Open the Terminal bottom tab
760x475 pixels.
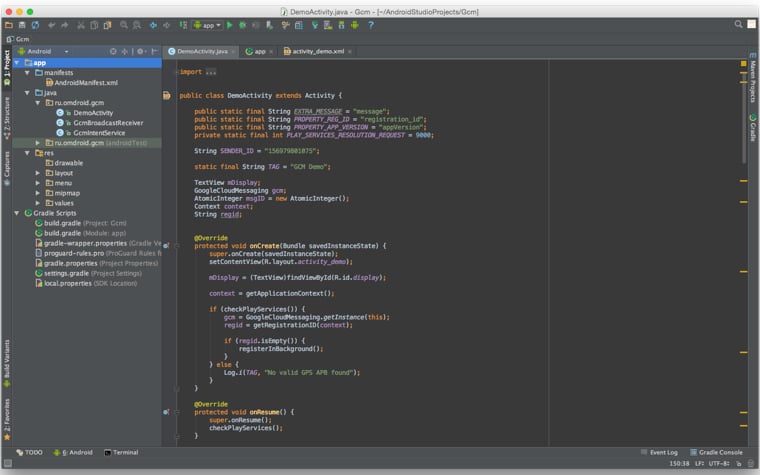(121, 452)
